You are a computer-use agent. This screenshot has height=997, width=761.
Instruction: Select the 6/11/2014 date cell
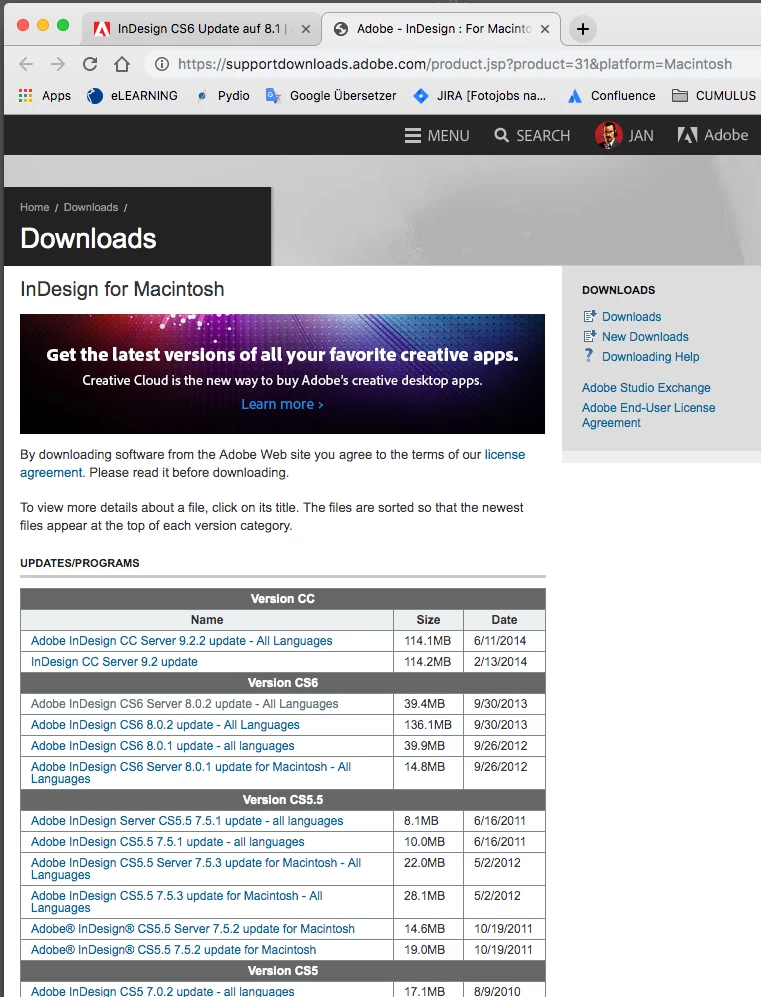[504, 641]
